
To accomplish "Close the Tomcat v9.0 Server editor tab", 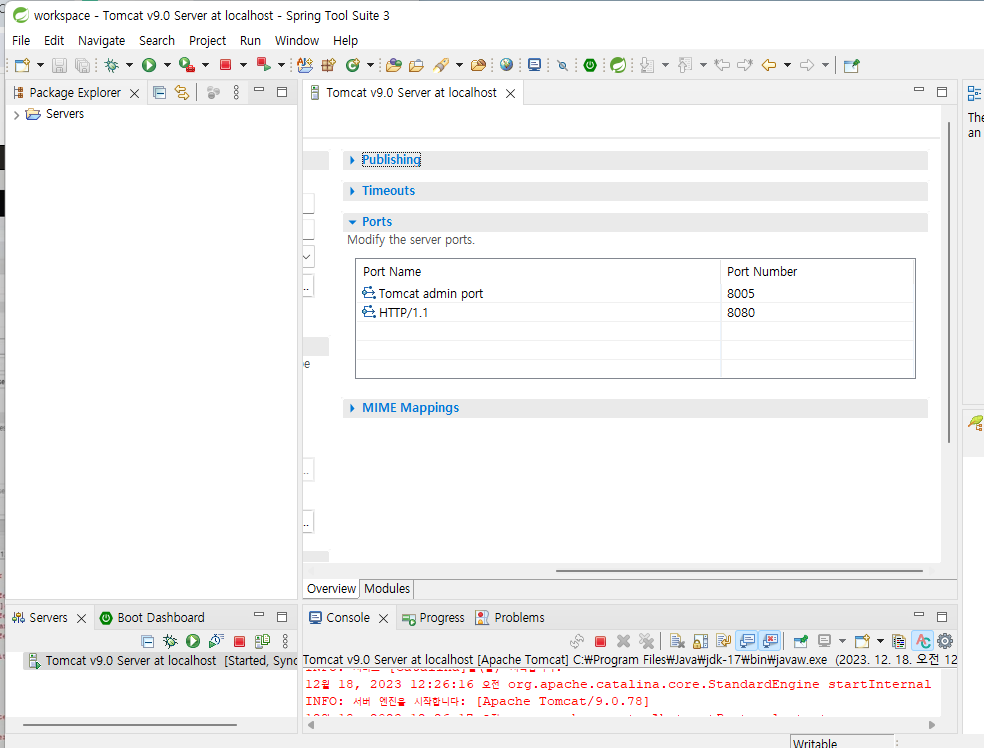I will pos(511,94).
